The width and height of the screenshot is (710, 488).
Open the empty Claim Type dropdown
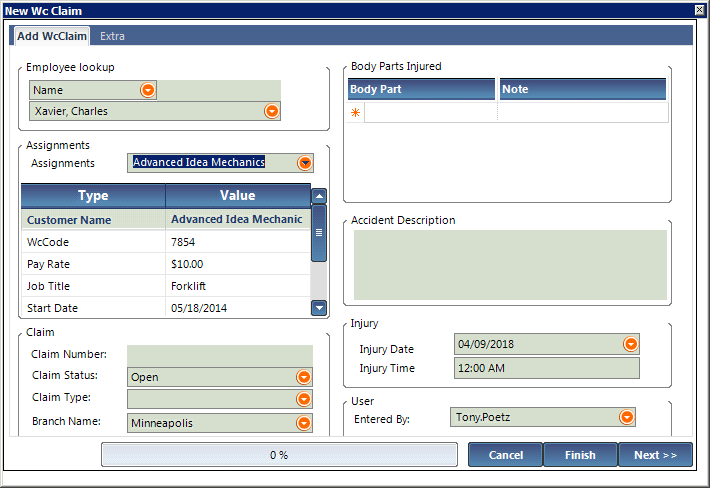(304, 399)
